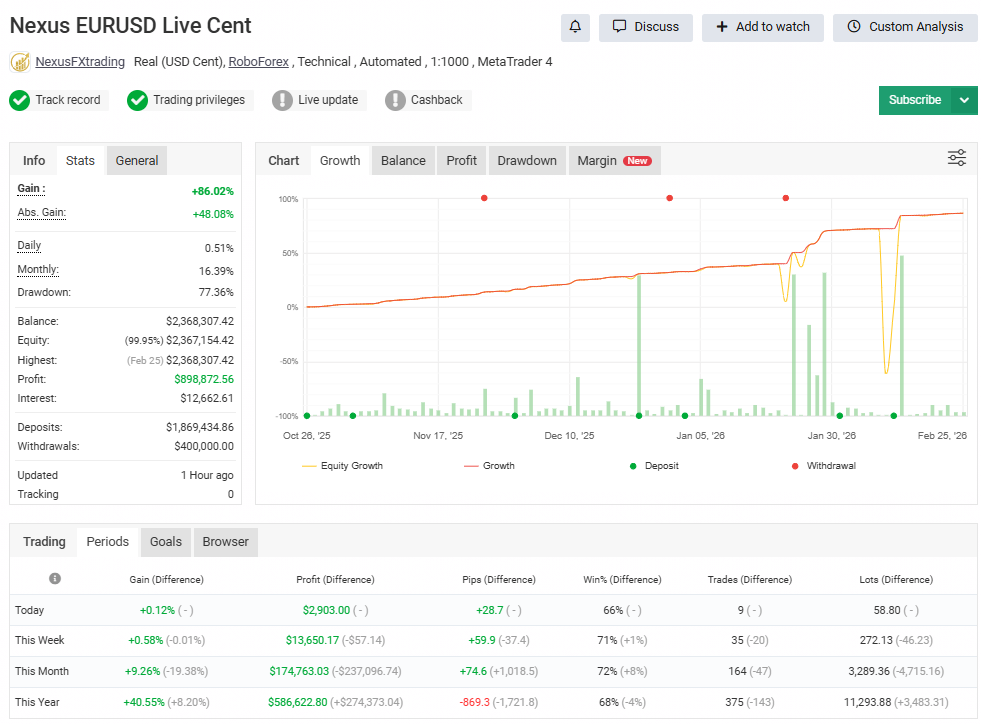Select the Drawdown chart tab
Viewport: 981px width, 724px height.
[x=526, y=160]
